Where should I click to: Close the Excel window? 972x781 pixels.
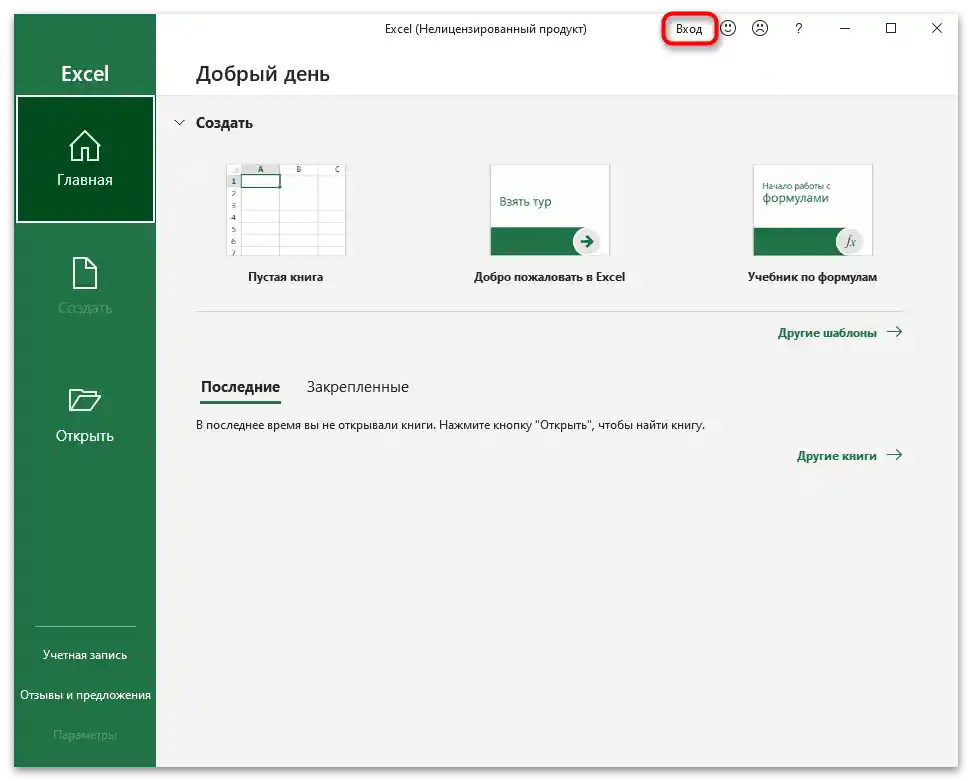937,29
